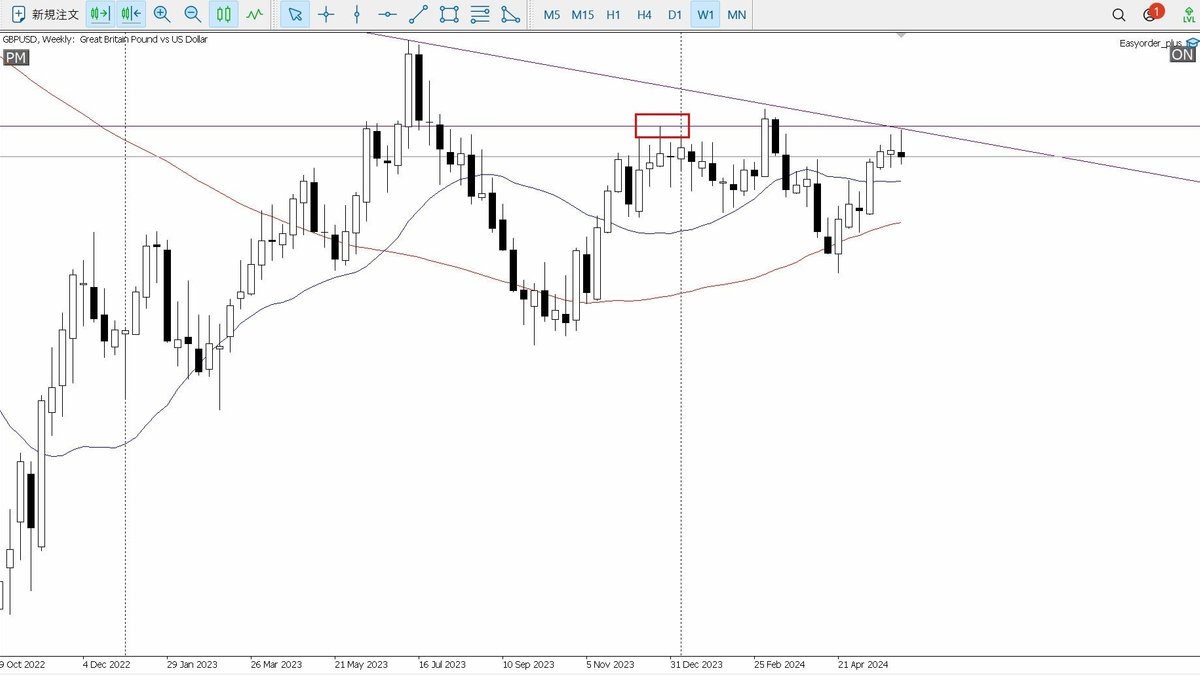Image resolution: width=1200 pixels, height=675 pixels.
Task: Click the PM button on chart
Action: [x=16, y=59]
